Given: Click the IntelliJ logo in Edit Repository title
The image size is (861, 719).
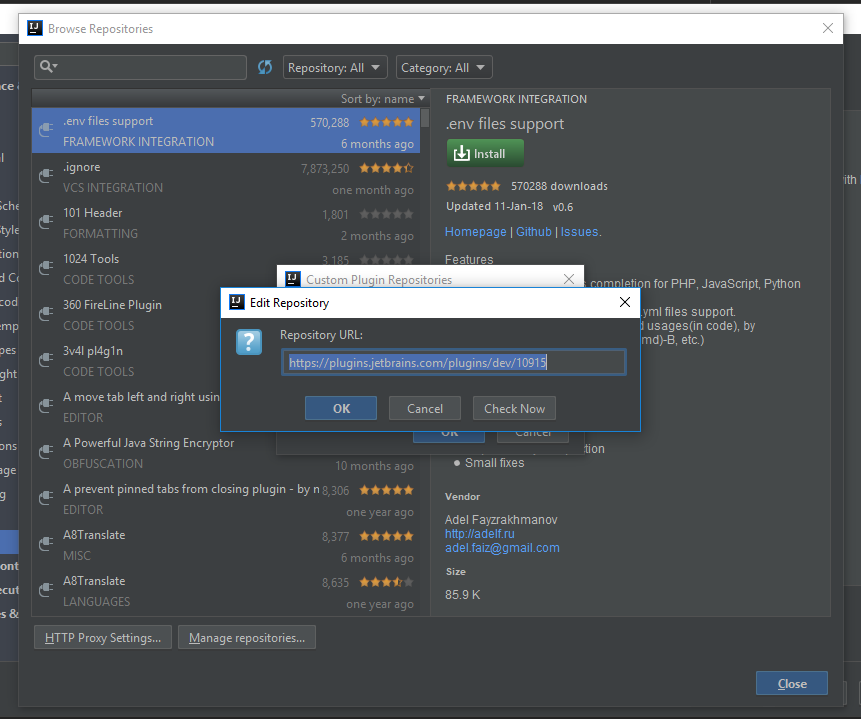Looking at the screenshot, I should pyautogui.click(x=237, y=302).
